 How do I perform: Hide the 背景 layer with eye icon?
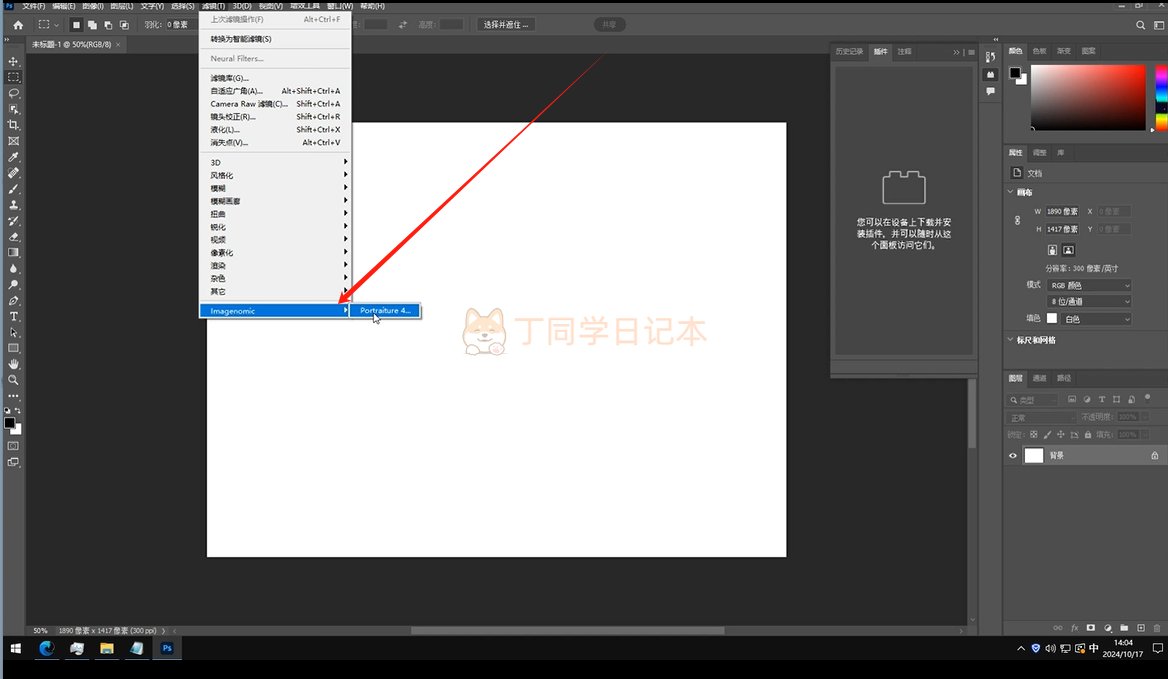tap(1013, 455)
